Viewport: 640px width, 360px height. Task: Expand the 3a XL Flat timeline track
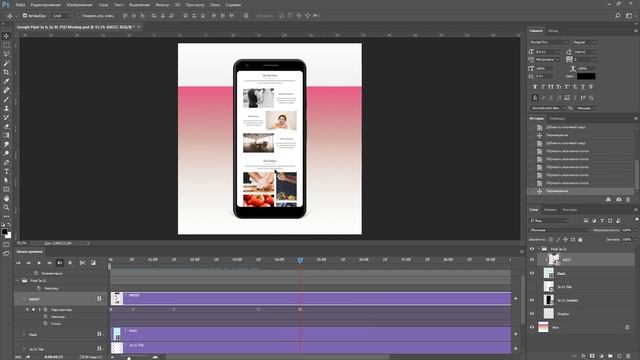click(x=24, y=349)
